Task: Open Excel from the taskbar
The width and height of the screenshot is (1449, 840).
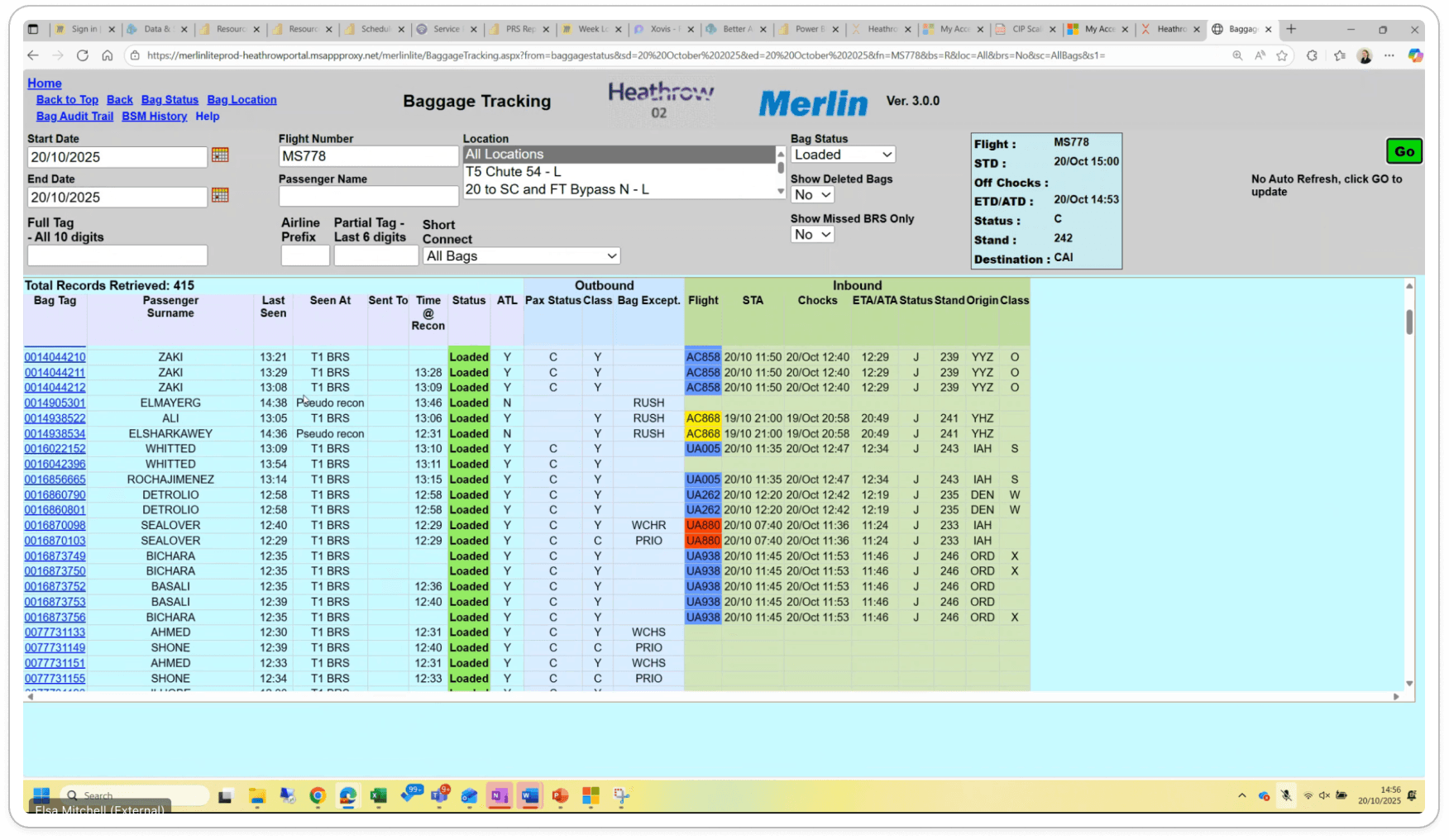Action: click(378, 796)
